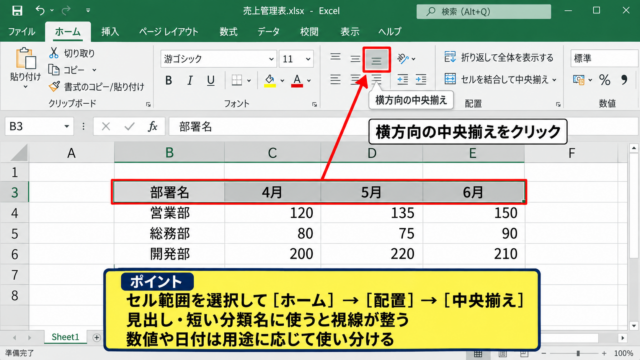Open the ファイル tab
Screen dimensions: 640x360
click(x=22, y=31)
